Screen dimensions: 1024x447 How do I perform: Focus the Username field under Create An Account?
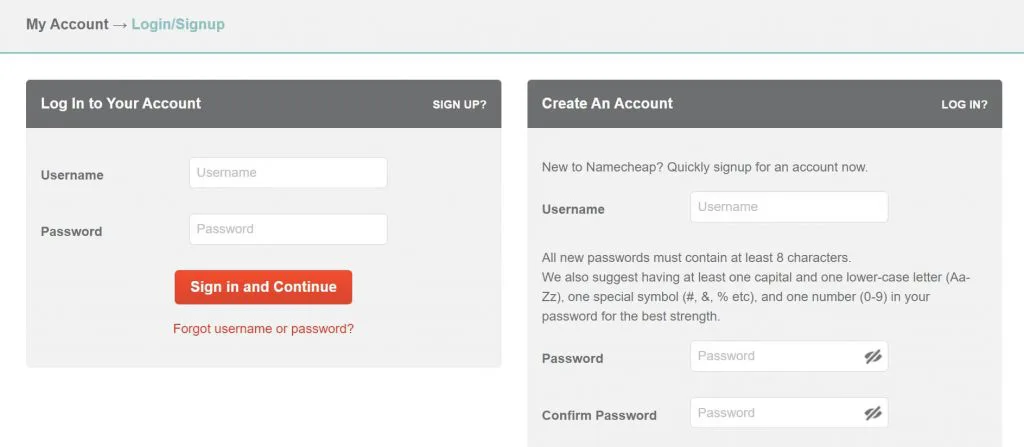789,207
